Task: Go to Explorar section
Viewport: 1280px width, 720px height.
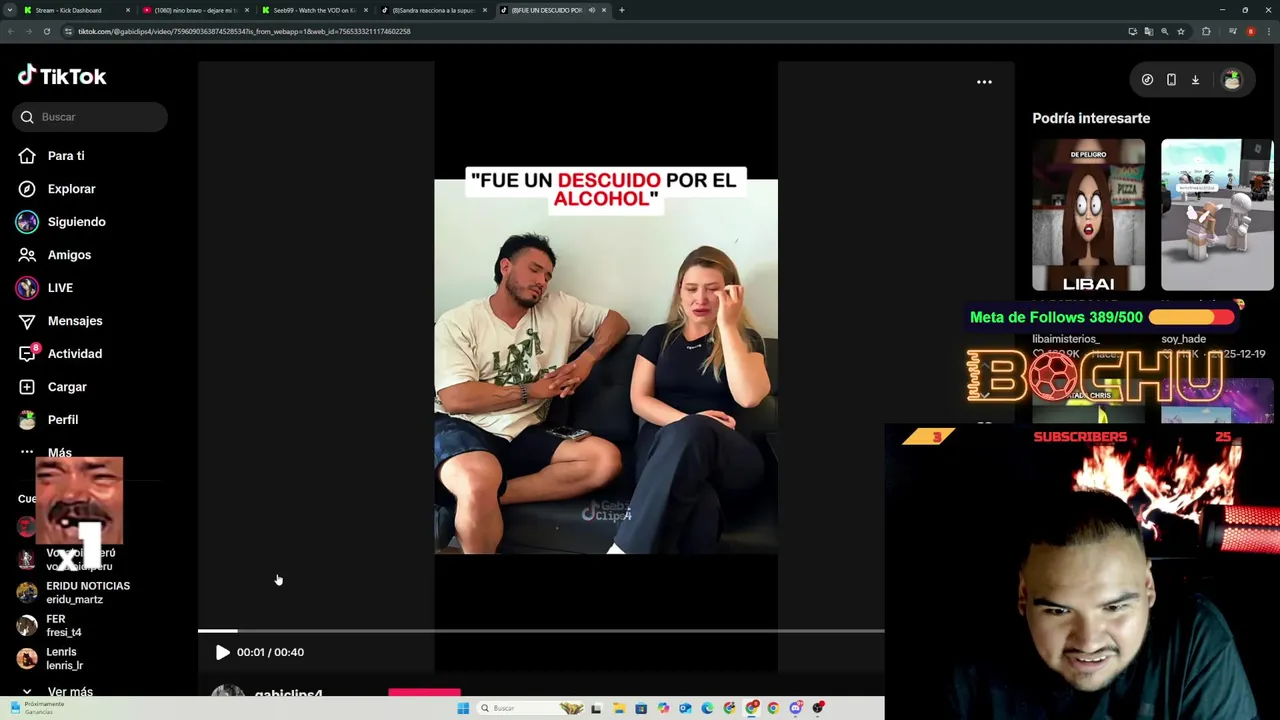Action: coord(71,189)
